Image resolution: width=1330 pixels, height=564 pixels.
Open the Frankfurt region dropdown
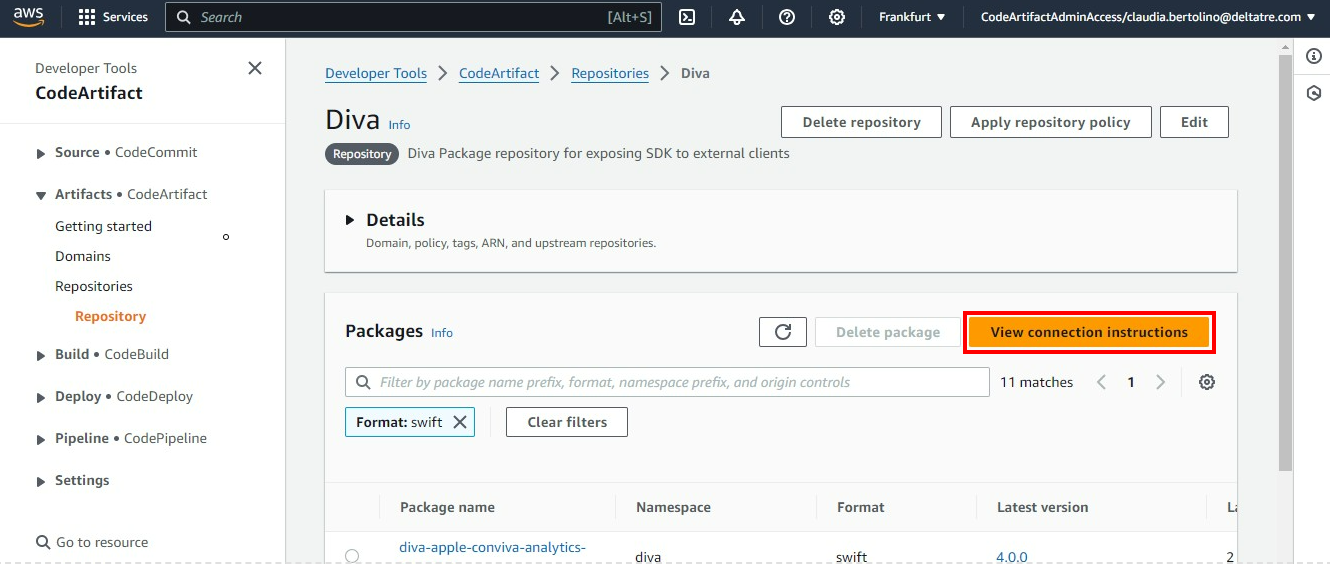point(912,17)
